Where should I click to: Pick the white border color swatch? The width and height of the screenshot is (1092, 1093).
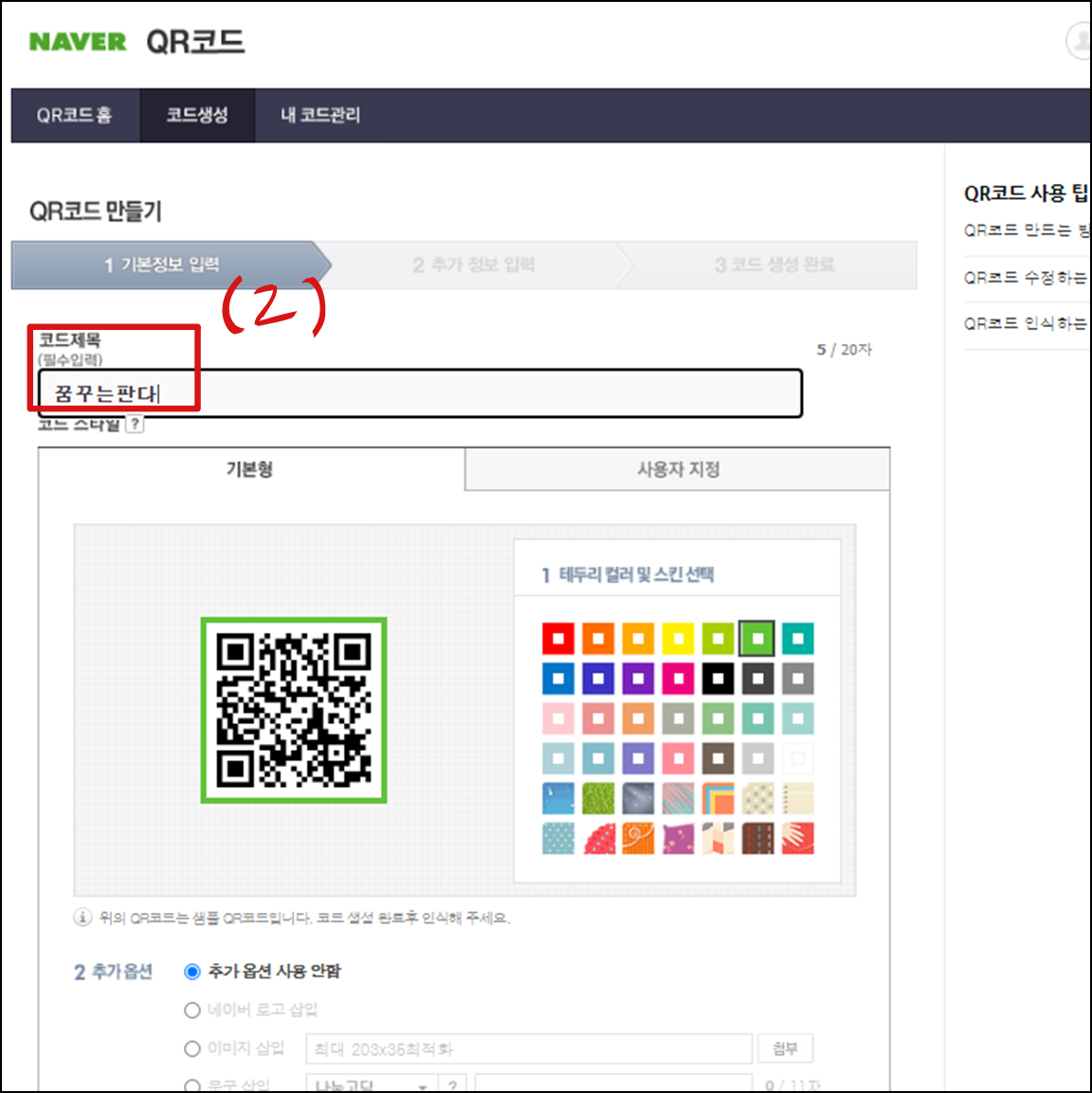pyautogui.click(x=798, y=758)
